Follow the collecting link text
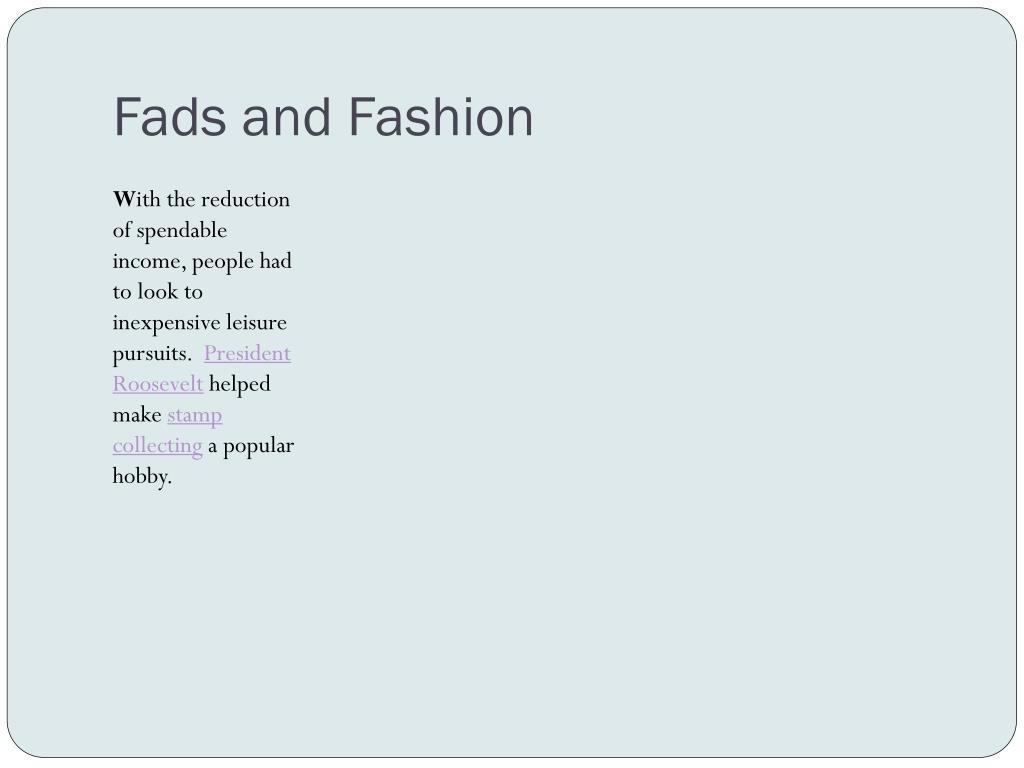Image resolution: width=1024 pixels, height=768 pixels. point(157,446)
